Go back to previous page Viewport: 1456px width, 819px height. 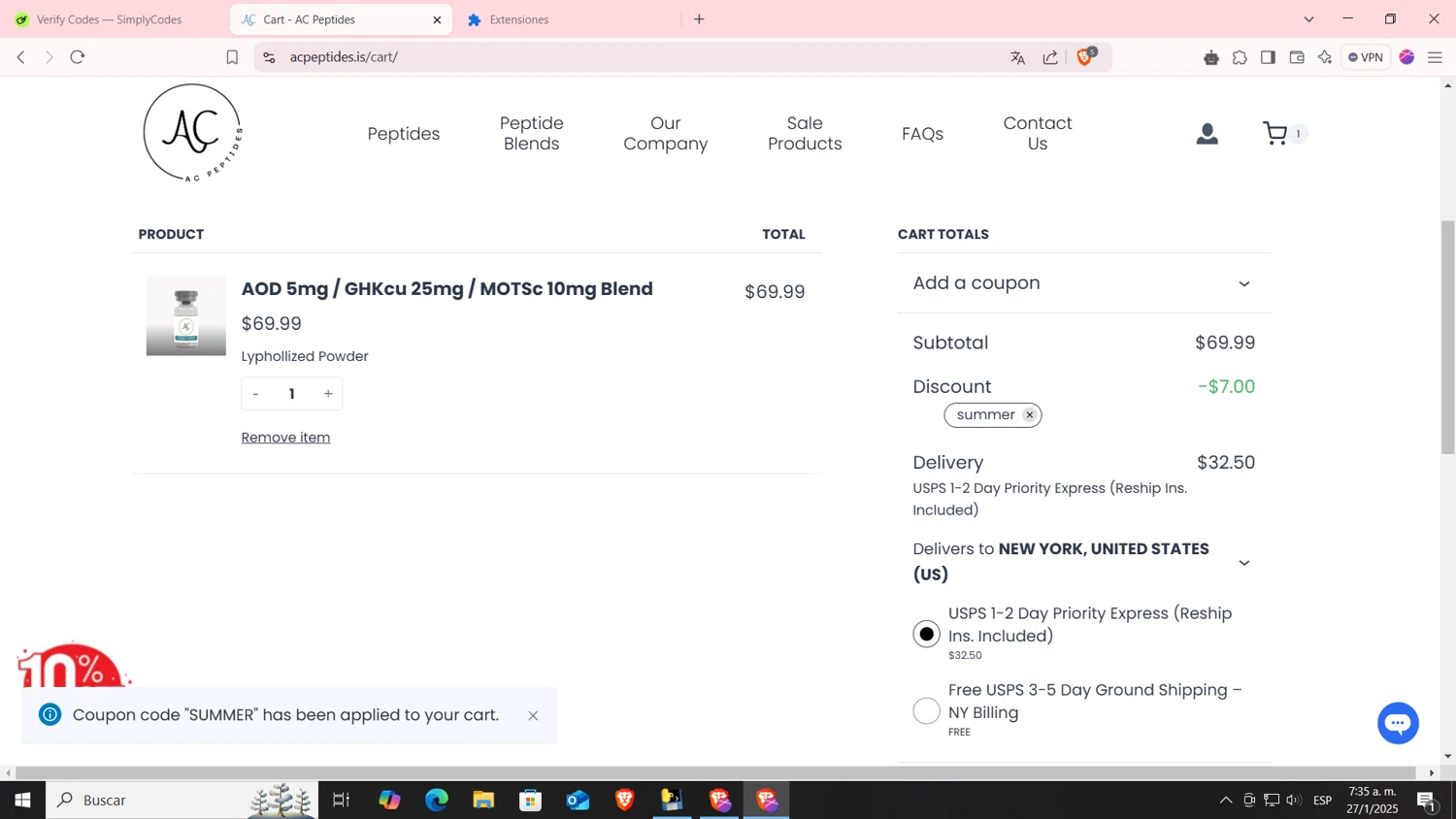tap(20, 57)
